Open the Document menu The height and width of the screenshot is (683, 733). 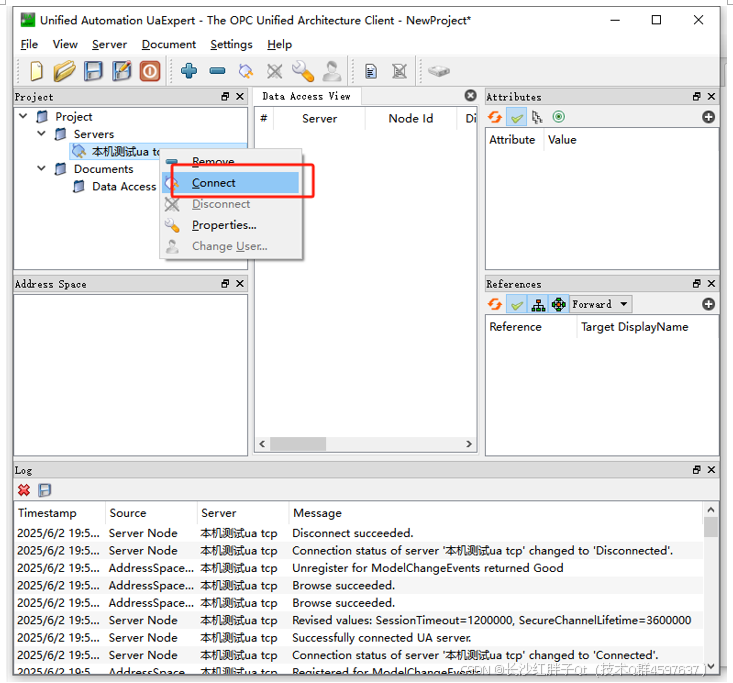(x=169, y=44)
